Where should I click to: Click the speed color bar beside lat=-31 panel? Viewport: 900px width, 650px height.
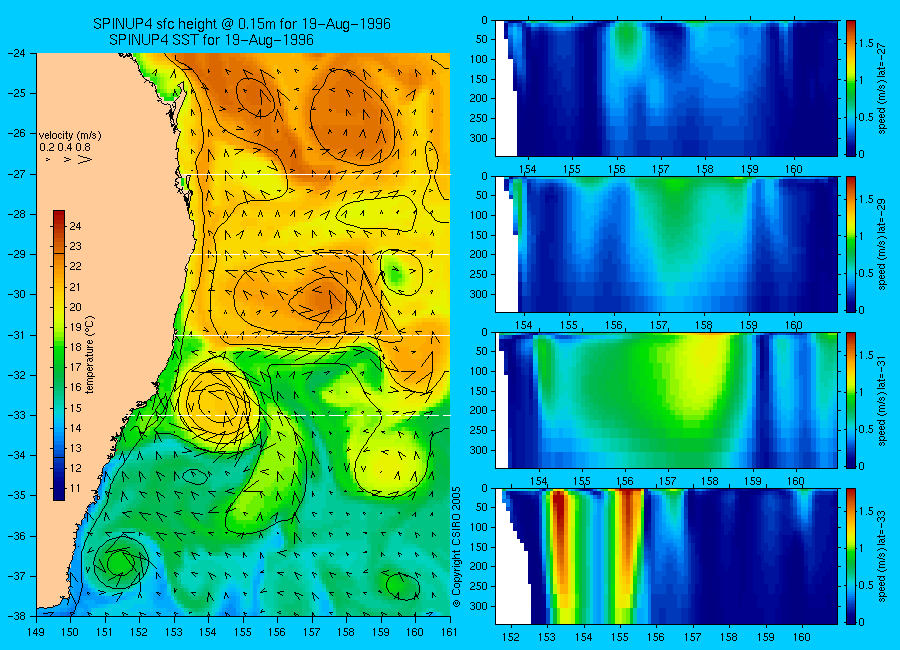[850, 400]
